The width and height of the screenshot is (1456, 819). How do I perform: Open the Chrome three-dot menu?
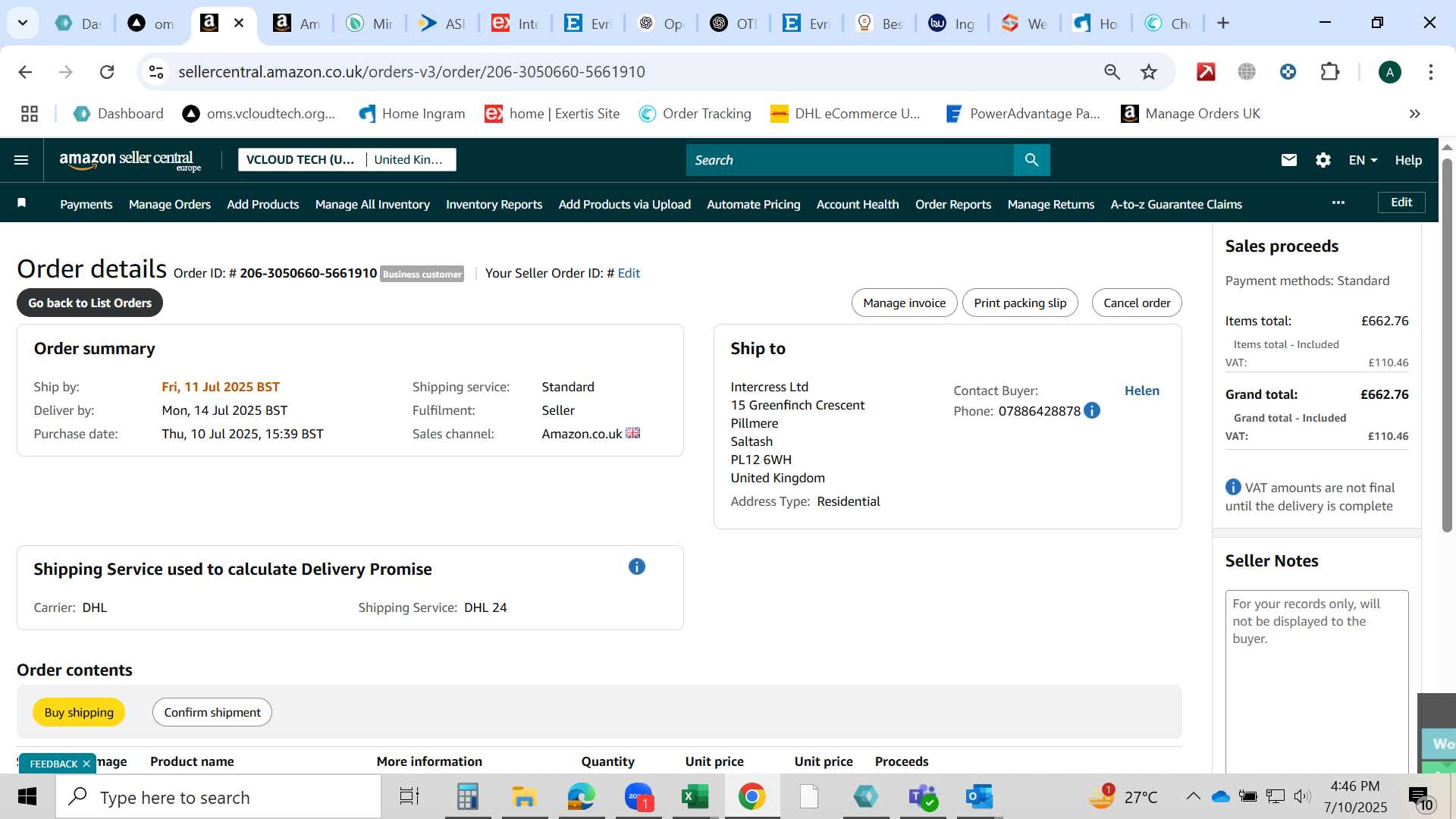tap(1430, 72)
